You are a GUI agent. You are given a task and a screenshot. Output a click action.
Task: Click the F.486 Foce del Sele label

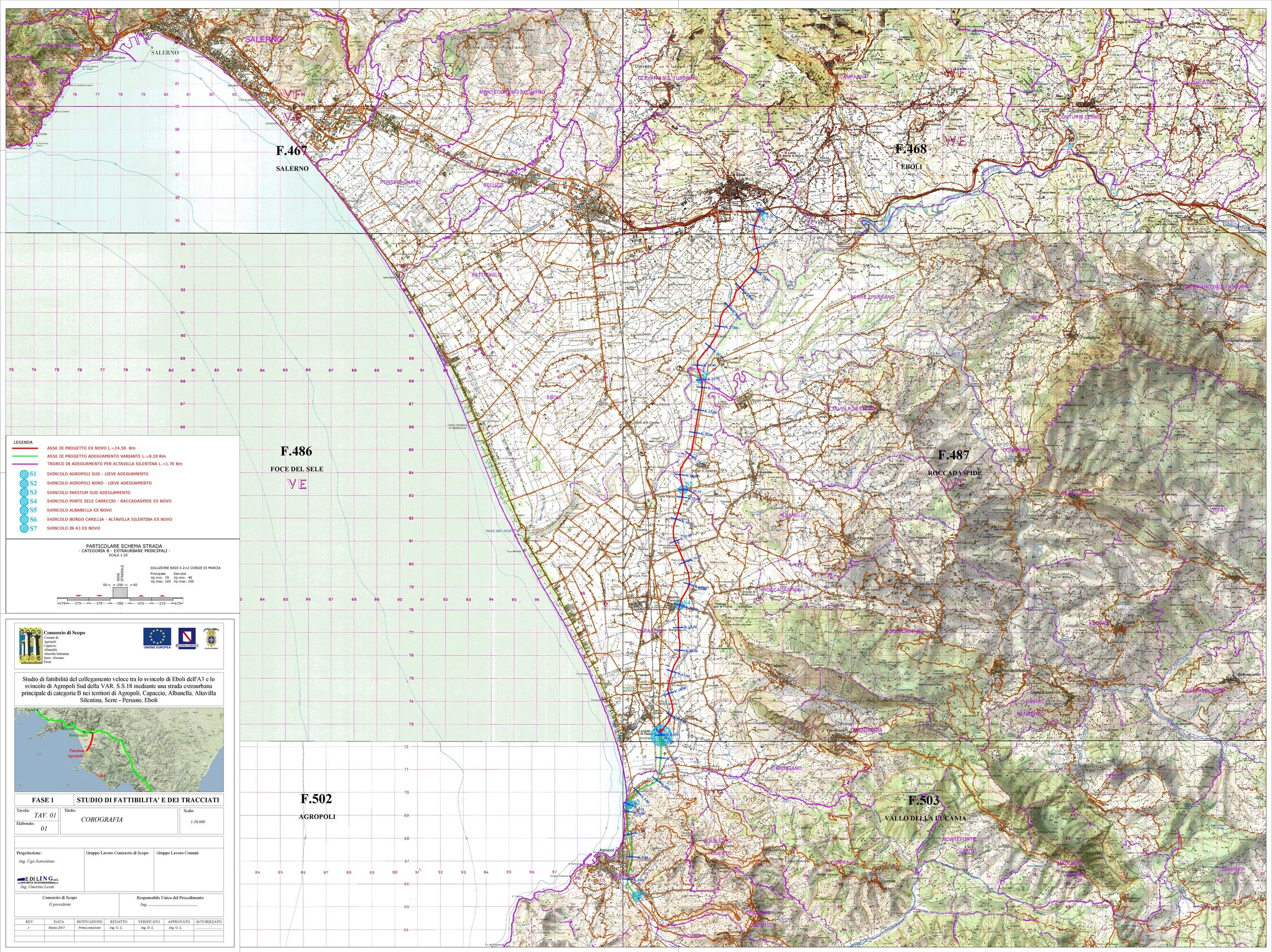click(296, 451)
